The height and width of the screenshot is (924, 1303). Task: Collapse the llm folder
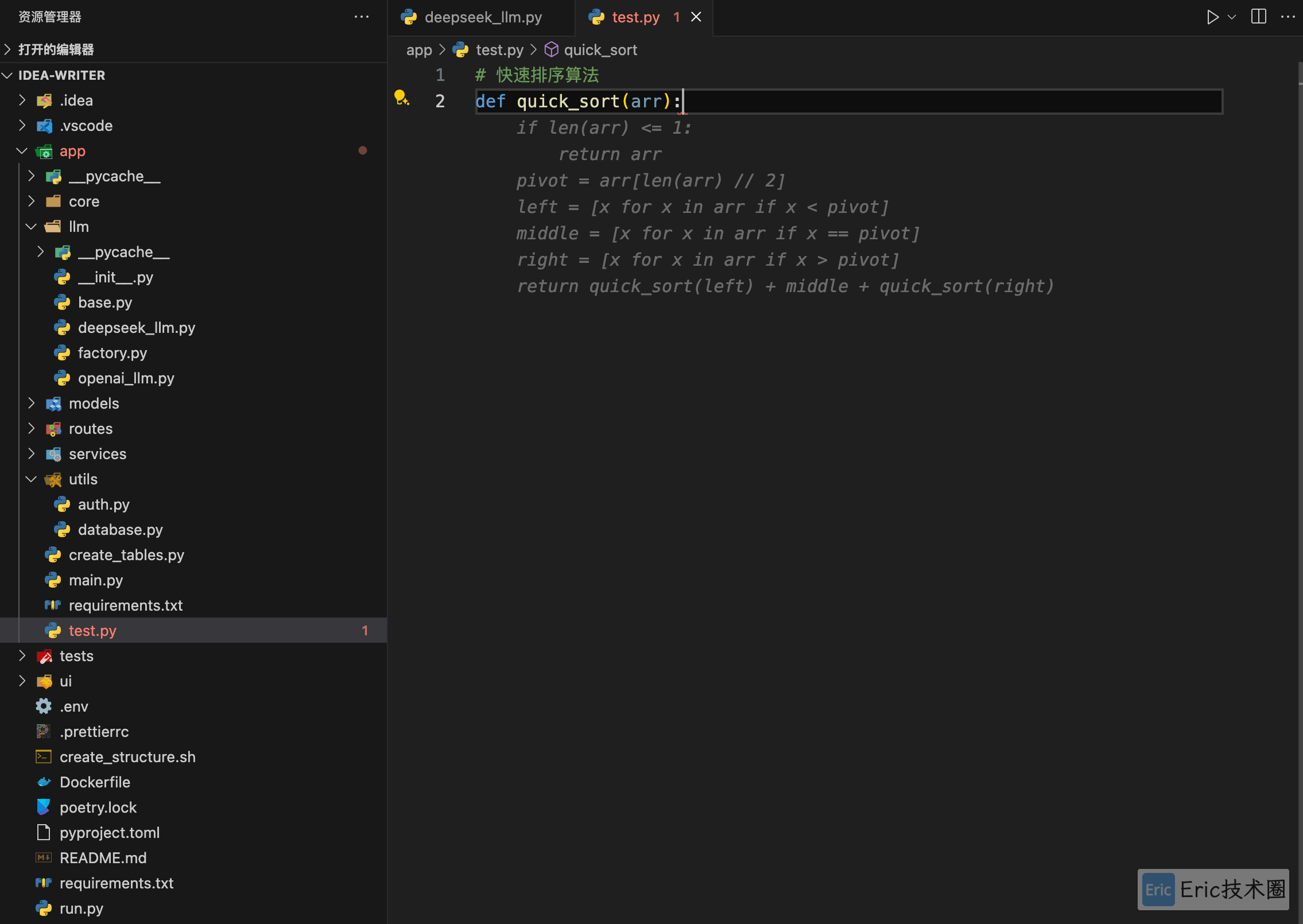(x=193, y=227)
